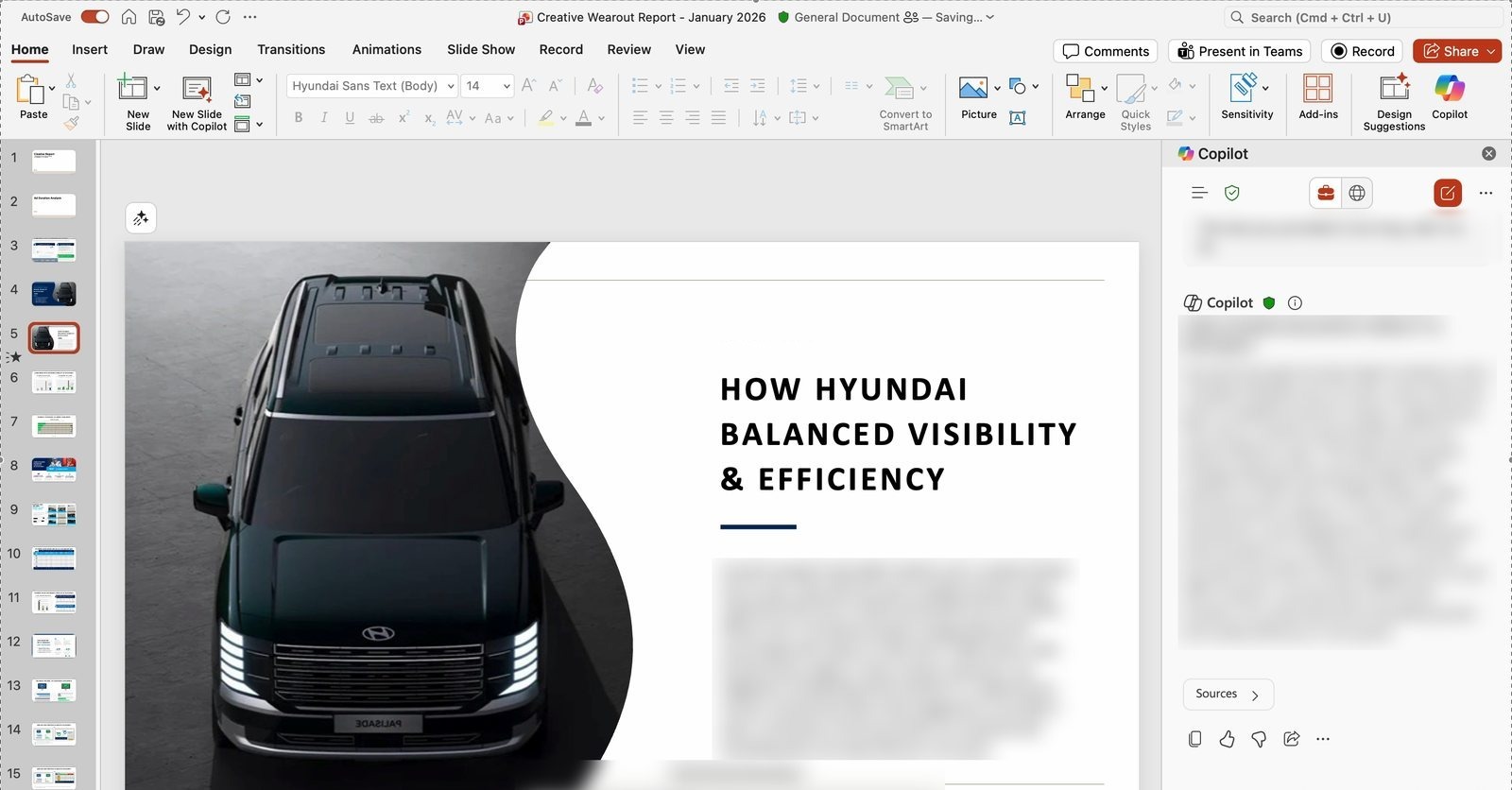Open the Home icon in title bar
1512x790 pixels.
coord(129,17)
